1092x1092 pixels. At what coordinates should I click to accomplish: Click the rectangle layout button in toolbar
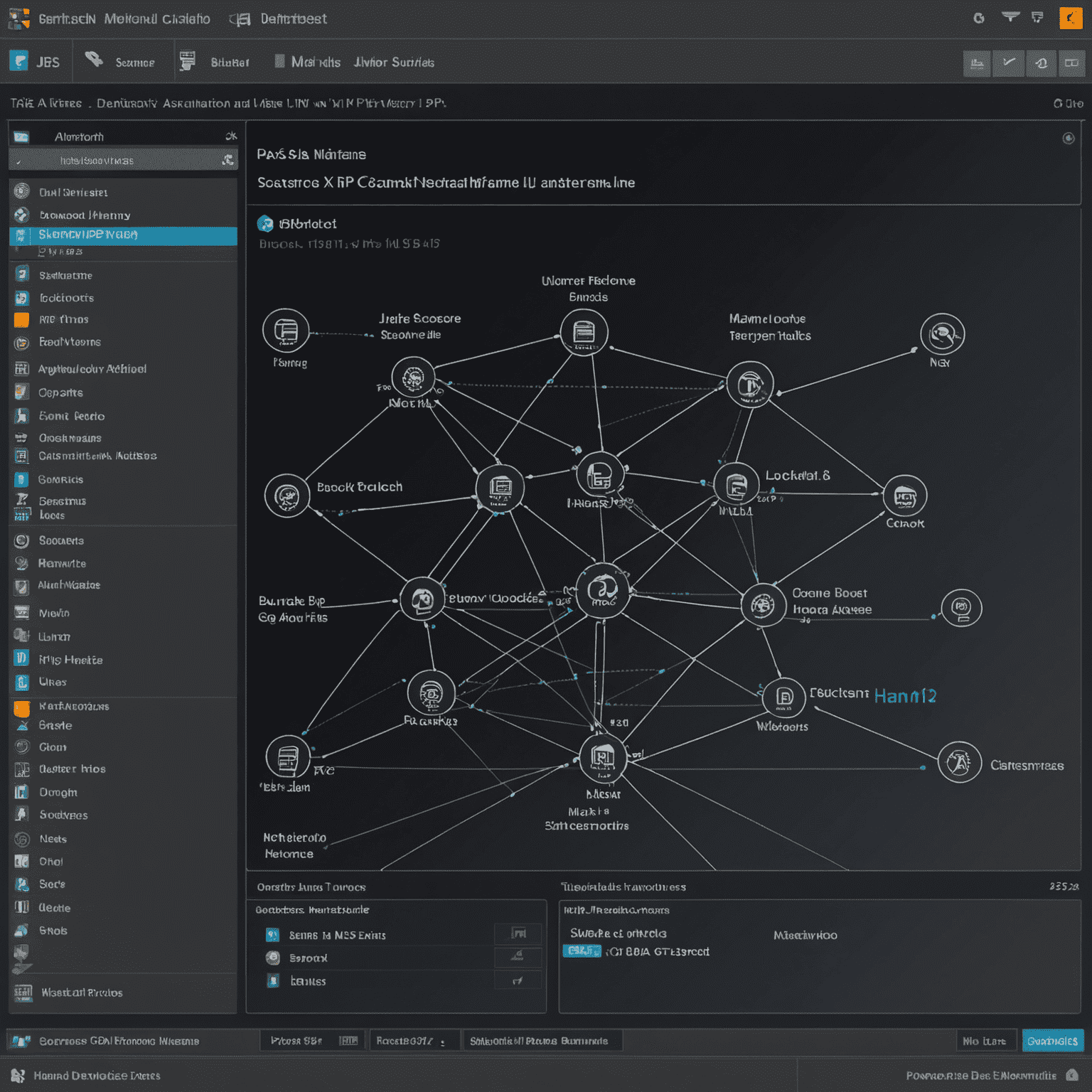(x=1071, y=63)
